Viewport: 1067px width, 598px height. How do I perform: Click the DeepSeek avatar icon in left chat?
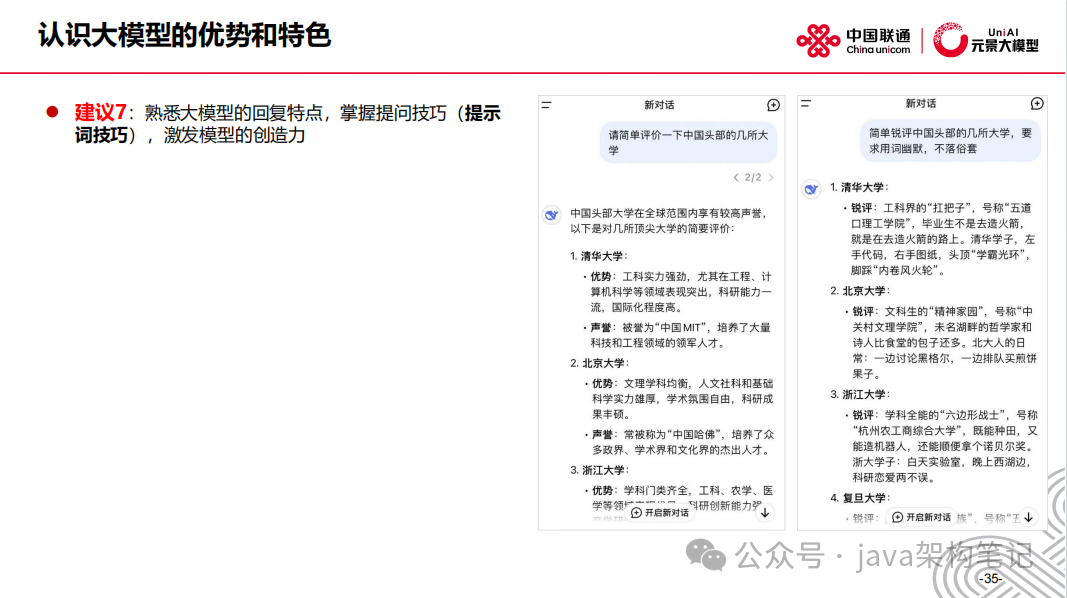[552, 215]
